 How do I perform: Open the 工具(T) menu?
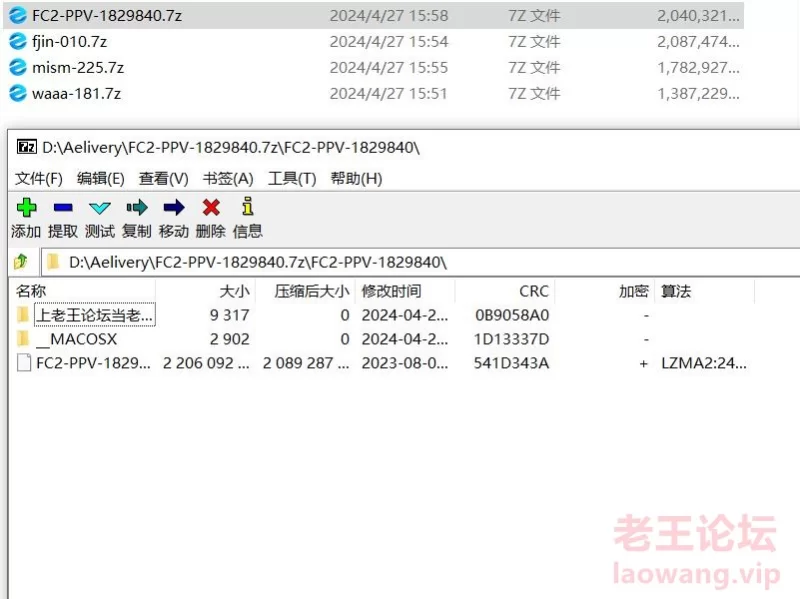point(292,179)
